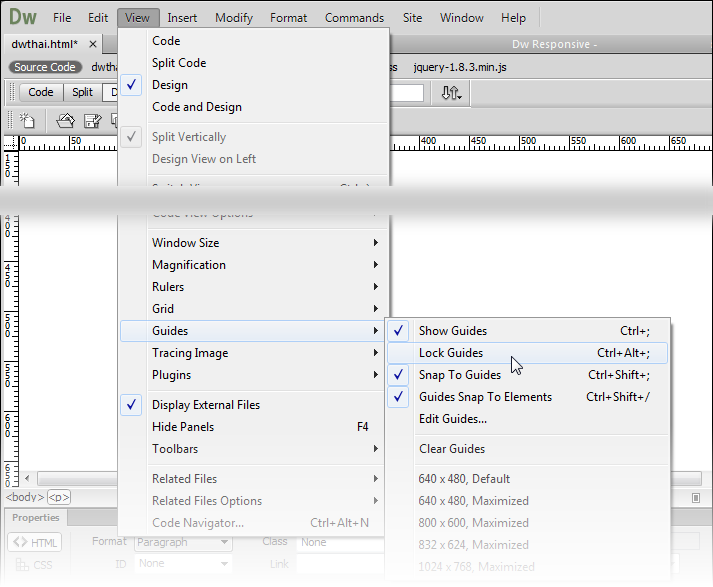Select the p tag in tag selector
The height and width of the screenshot is (587, 713).
point(59,497)
